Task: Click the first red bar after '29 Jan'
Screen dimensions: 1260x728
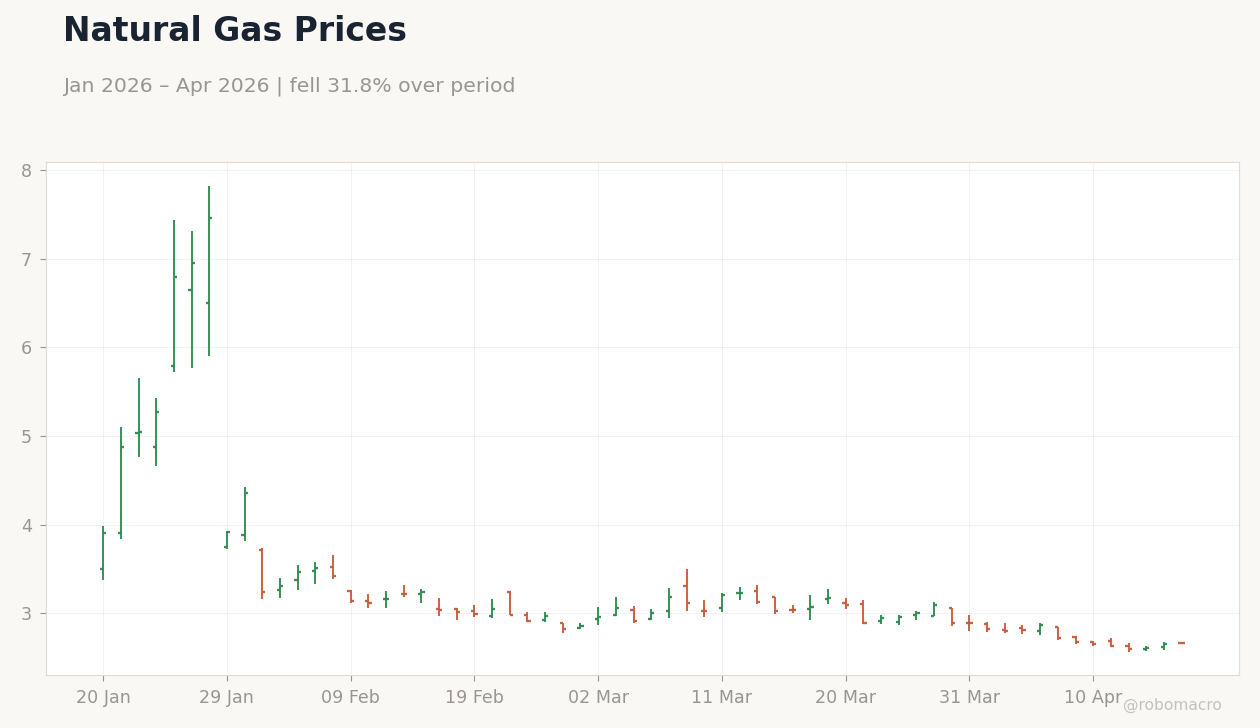Action: (x=262, y=573)
